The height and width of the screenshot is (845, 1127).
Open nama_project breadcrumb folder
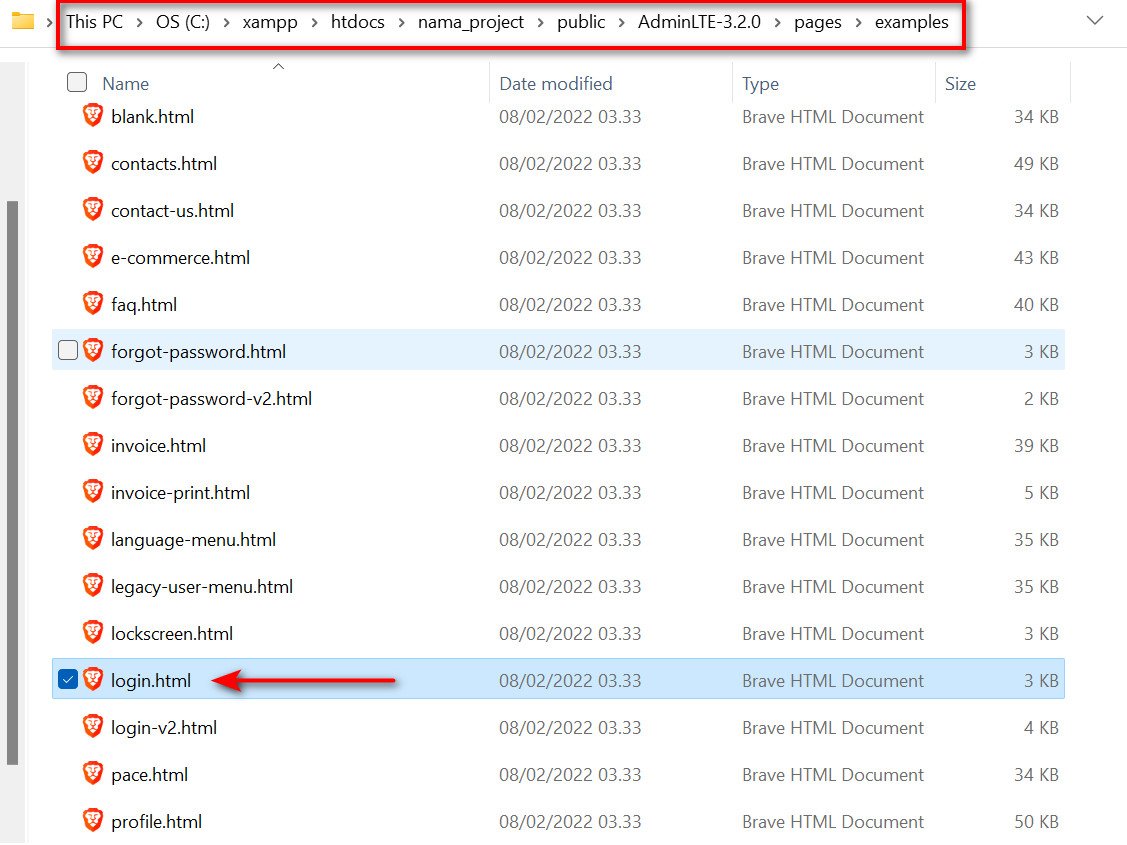[x=471, y=22]
